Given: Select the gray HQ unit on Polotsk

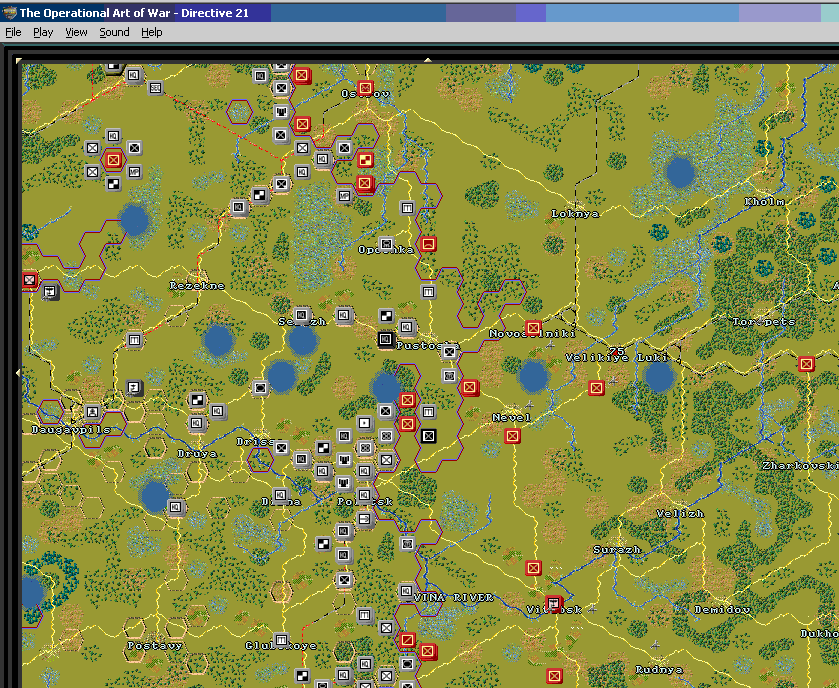Looking at the screenshot, I should 364,495.
